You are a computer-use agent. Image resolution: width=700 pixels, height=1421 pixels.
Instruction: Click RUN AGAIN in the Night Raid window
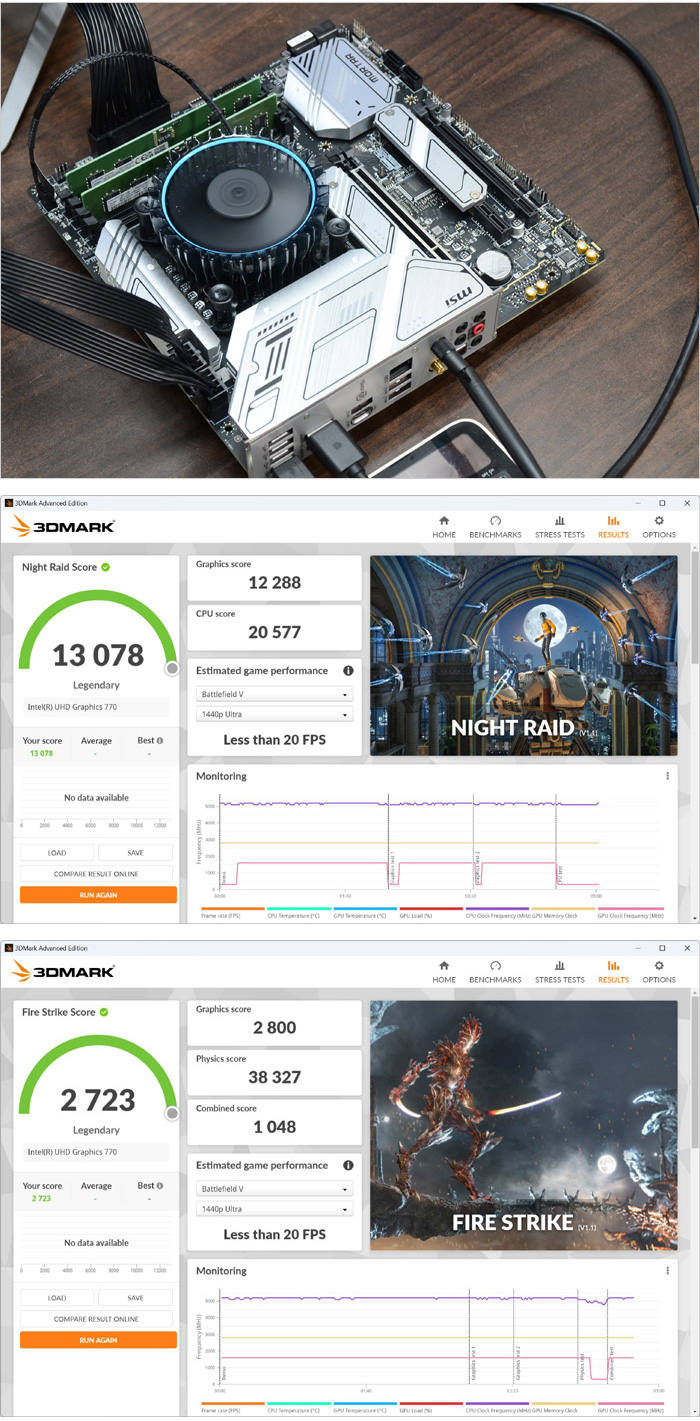pyautogui.click(x=98, y=895)
